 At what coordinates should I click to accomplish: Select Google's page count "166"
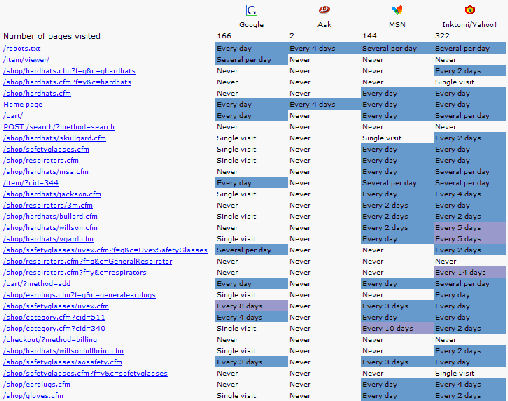point(224,36)
